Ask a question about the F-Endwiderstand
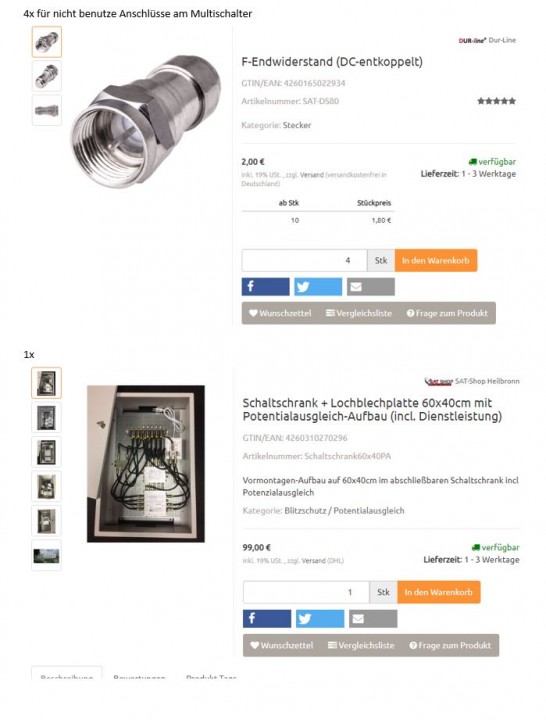 [447, 313]
